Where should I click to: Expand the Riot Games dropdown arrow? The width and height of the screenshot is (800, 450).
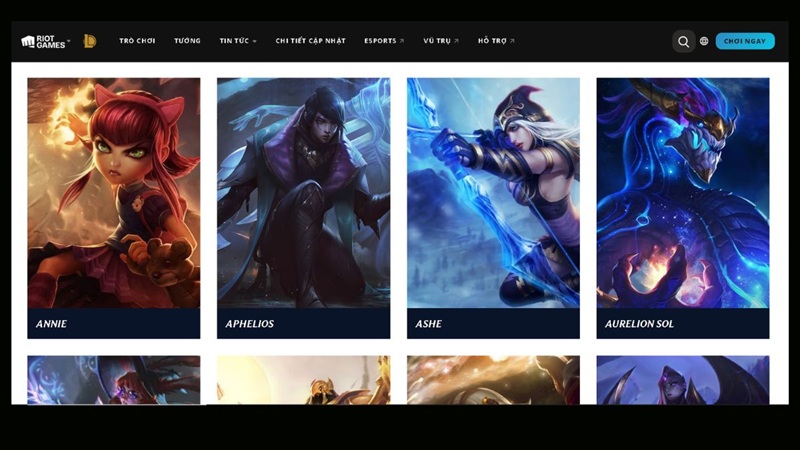(69, 41)
